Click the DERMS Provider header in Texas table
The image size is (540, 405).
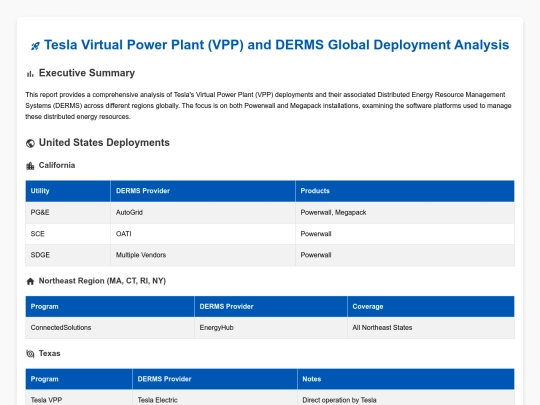click(x=215, y=379)
